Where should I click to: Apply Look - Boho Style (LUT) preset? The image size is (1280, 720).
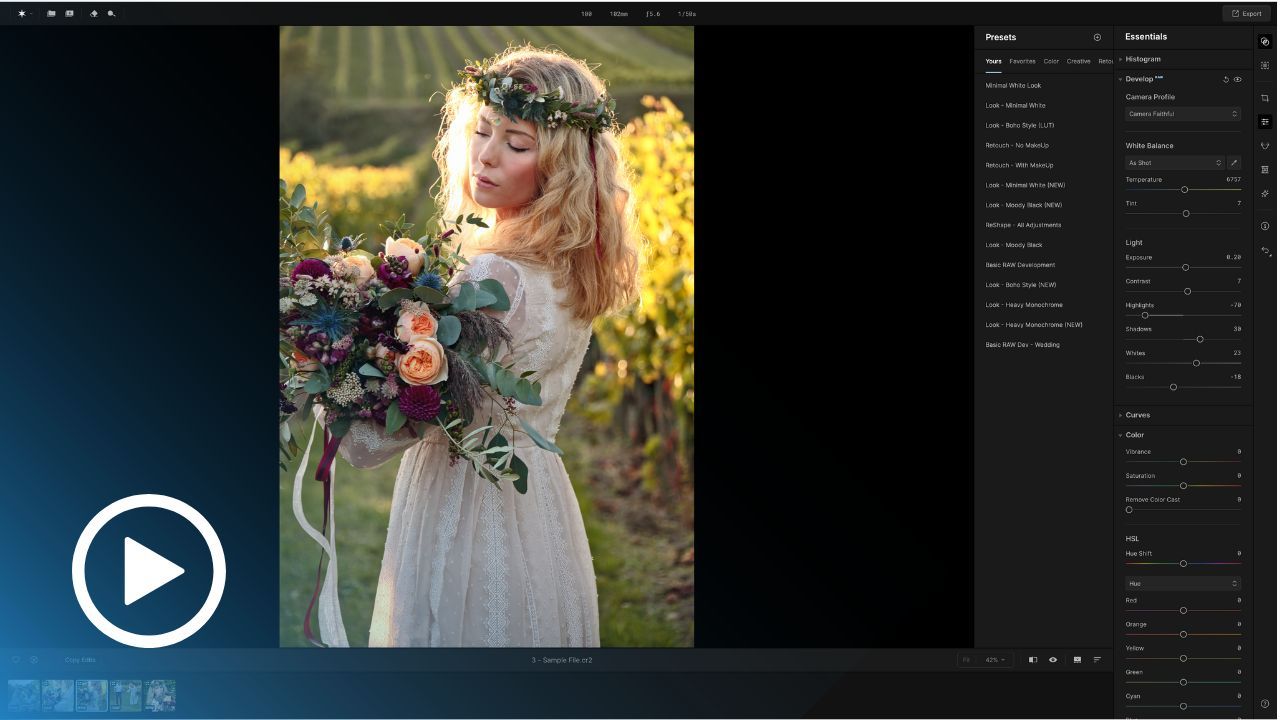pos(1019,126)
